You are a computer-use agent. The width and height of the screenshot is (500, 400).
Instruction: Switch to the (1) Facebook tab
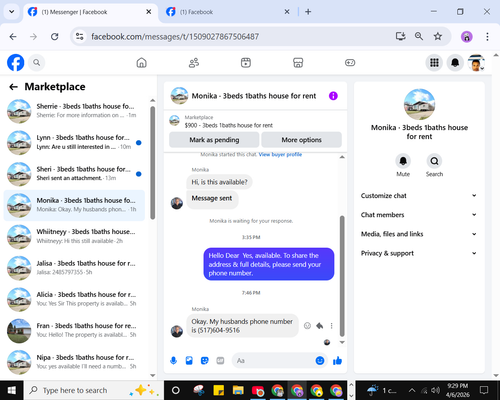click(227, 12)
